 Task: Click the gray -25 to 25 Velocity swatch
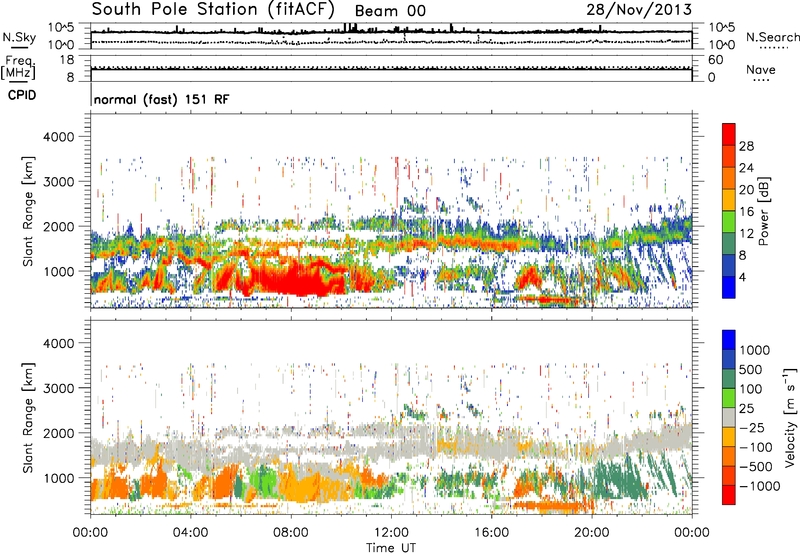pos(729,417)
